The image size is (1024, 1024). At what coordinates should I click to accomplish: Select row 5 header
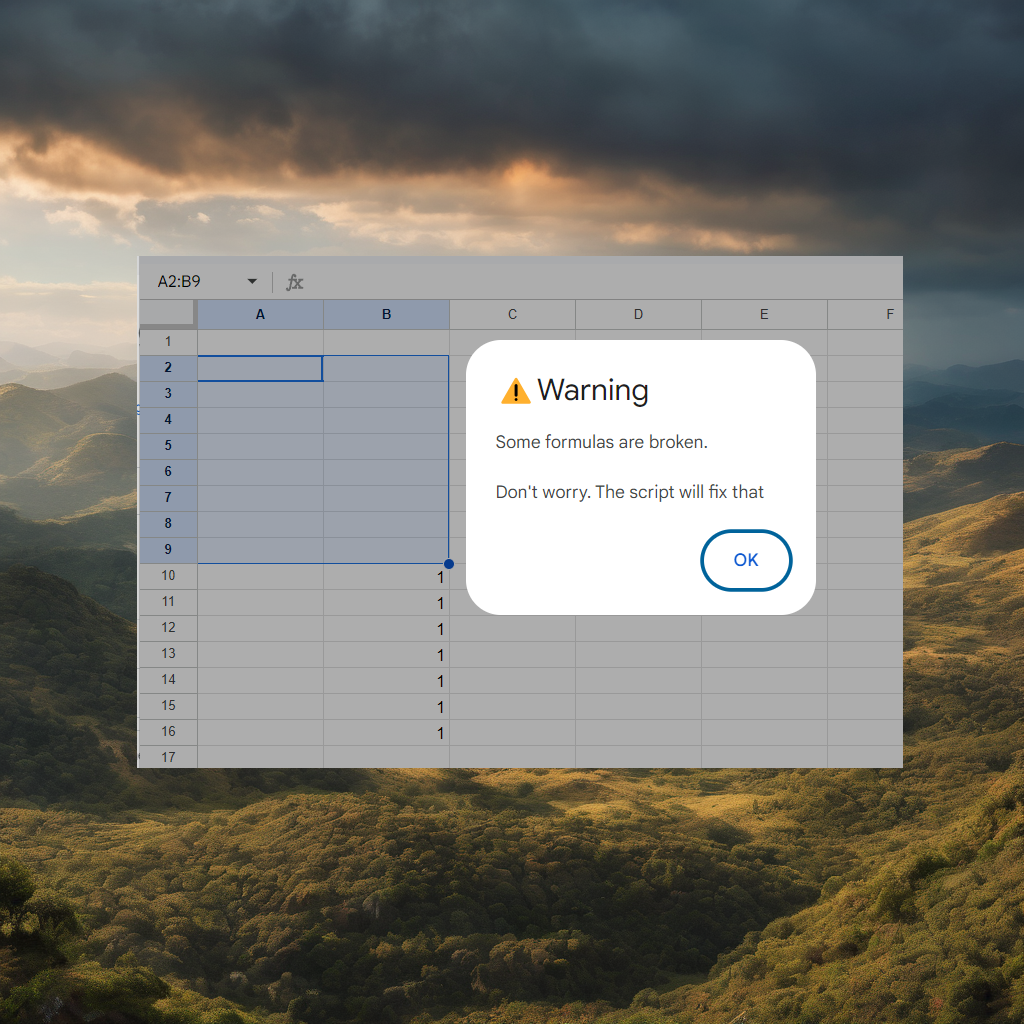(168, 446)
